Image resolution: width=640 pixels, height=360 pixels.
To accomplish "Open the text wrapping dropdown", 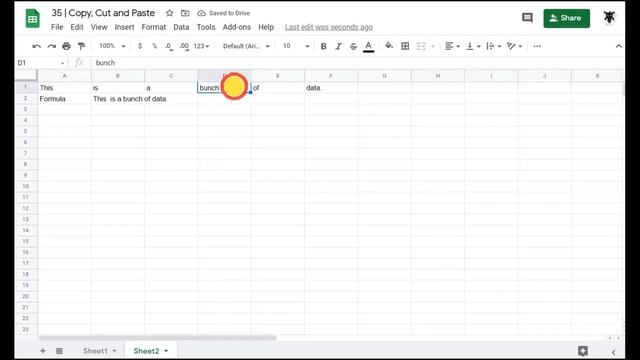I will click(x=494, y=46).
